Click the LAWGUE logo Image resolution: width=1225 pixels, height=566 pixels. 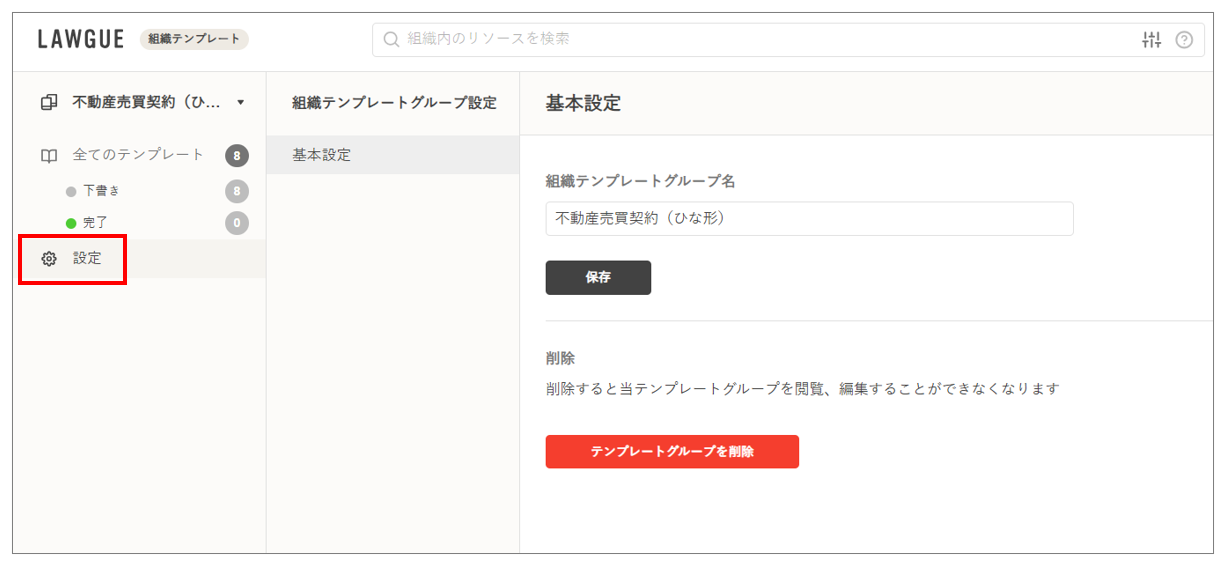[81, 40]
